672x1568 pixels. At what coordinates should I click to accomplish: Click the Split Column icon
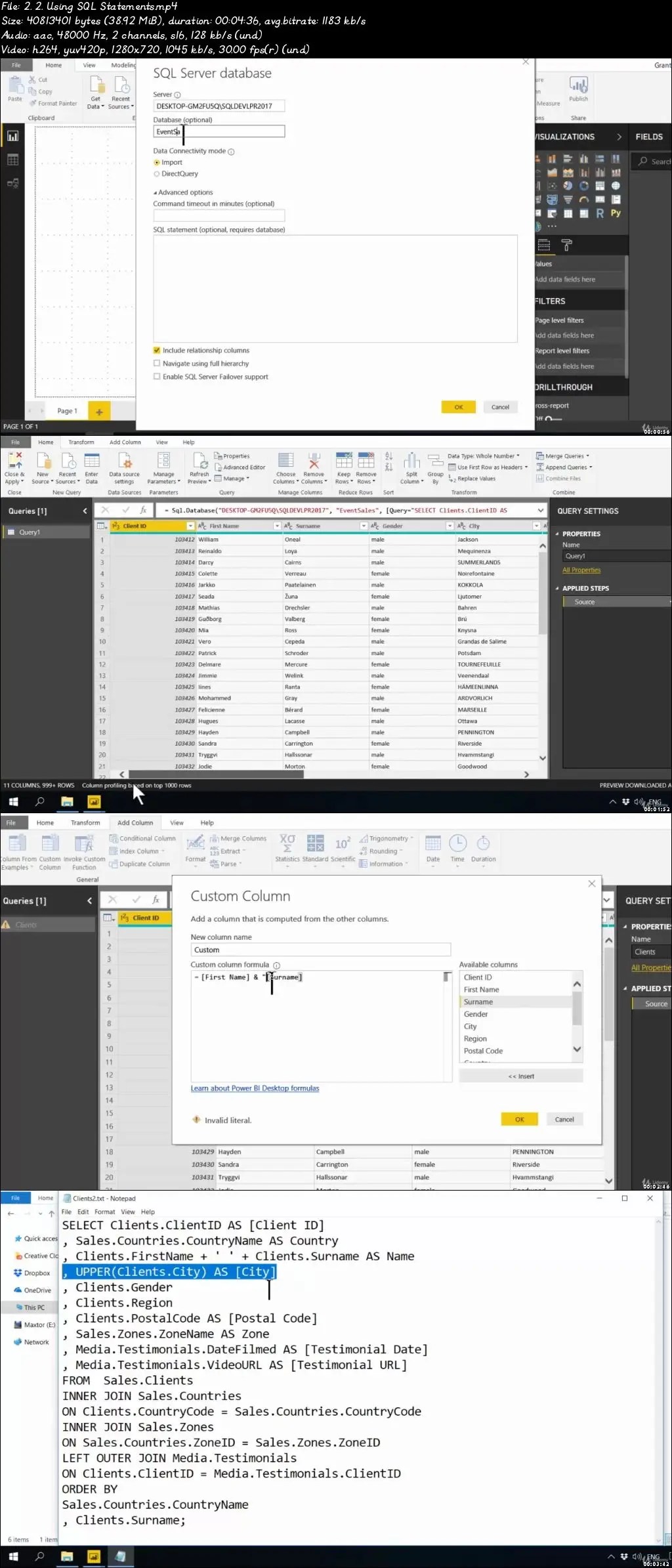click(411, 460)
